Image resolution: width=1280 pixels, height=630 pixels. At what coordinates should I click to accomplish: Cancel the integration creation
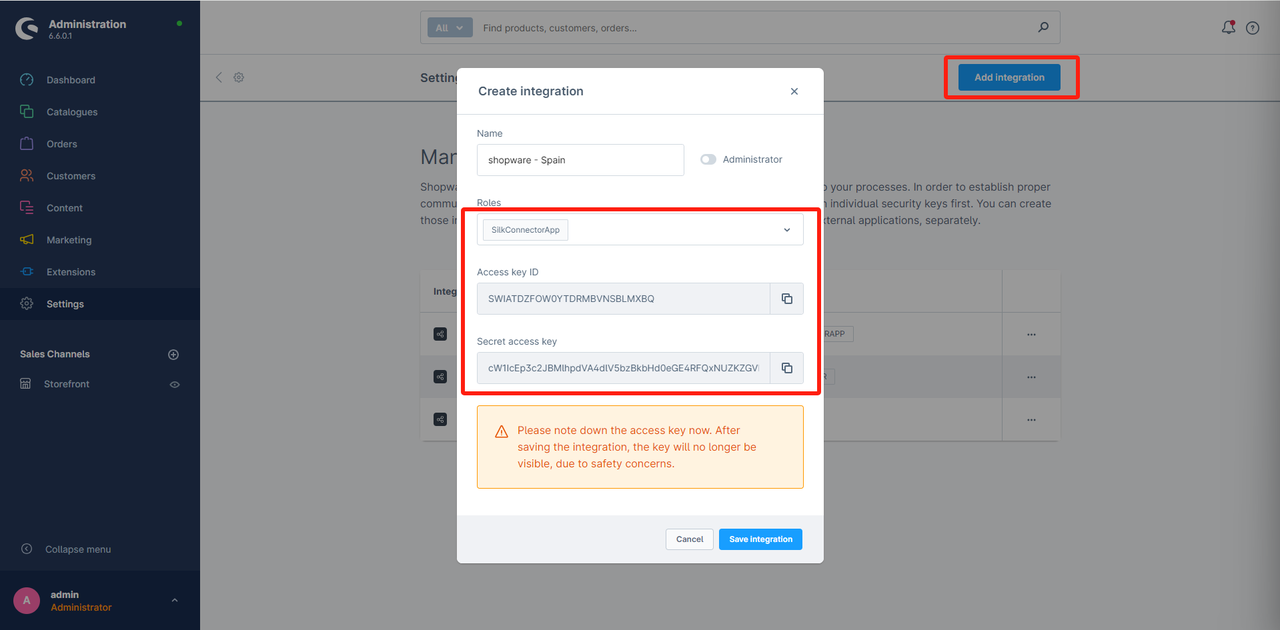[x=689, y=539]
